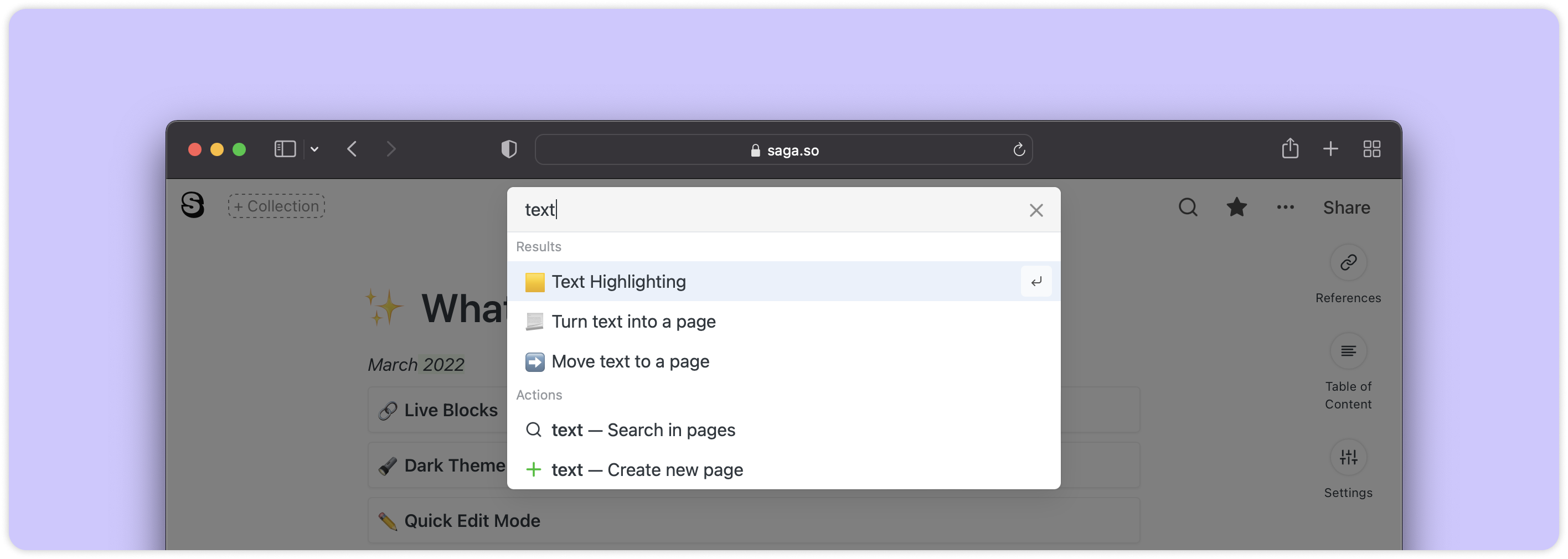Reload the saga.so page
Image resolution: width=1568 pixels, height=559 pixels.
pos(1019,149)
